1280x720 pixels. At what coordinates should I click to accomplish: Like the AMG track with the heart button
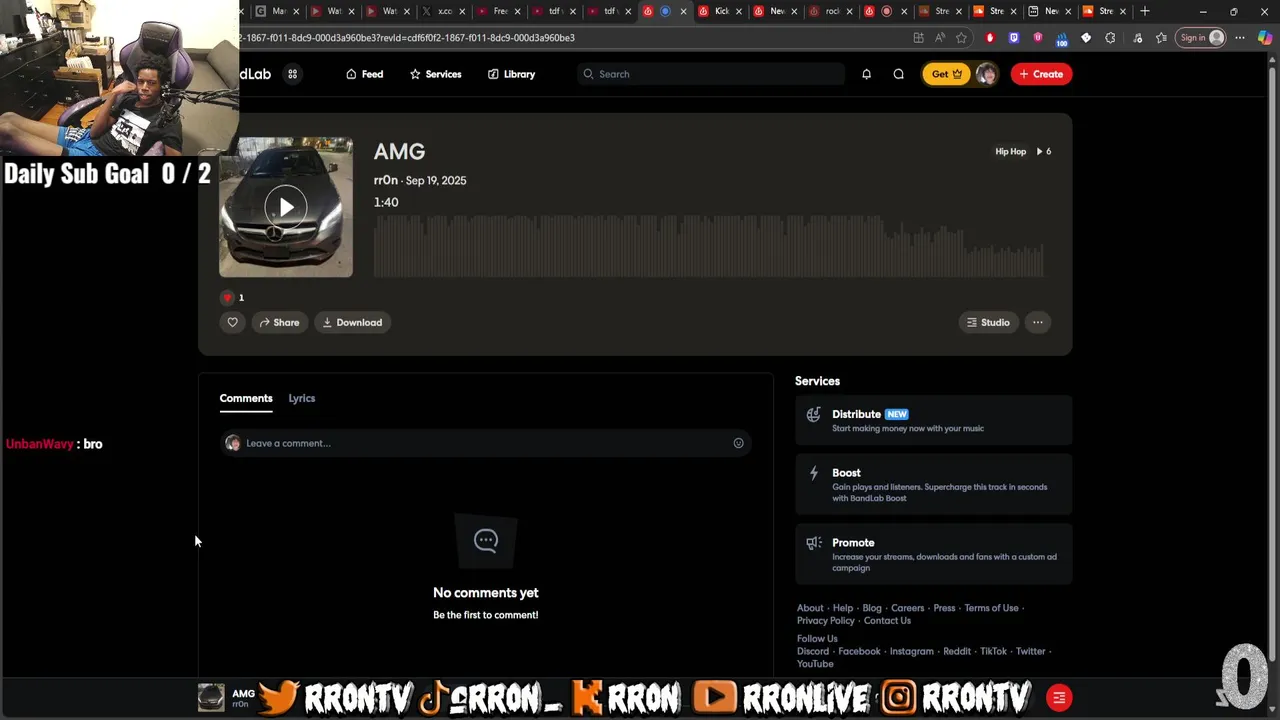[x=232, y=322]
